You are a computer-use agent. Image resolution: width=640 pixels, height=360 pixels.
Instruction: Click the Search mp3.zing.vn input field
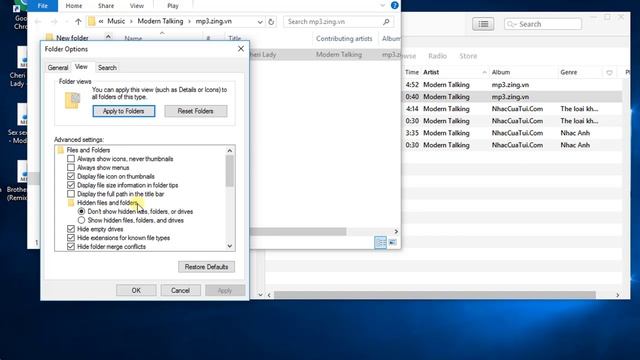click(x=333, y=22)
